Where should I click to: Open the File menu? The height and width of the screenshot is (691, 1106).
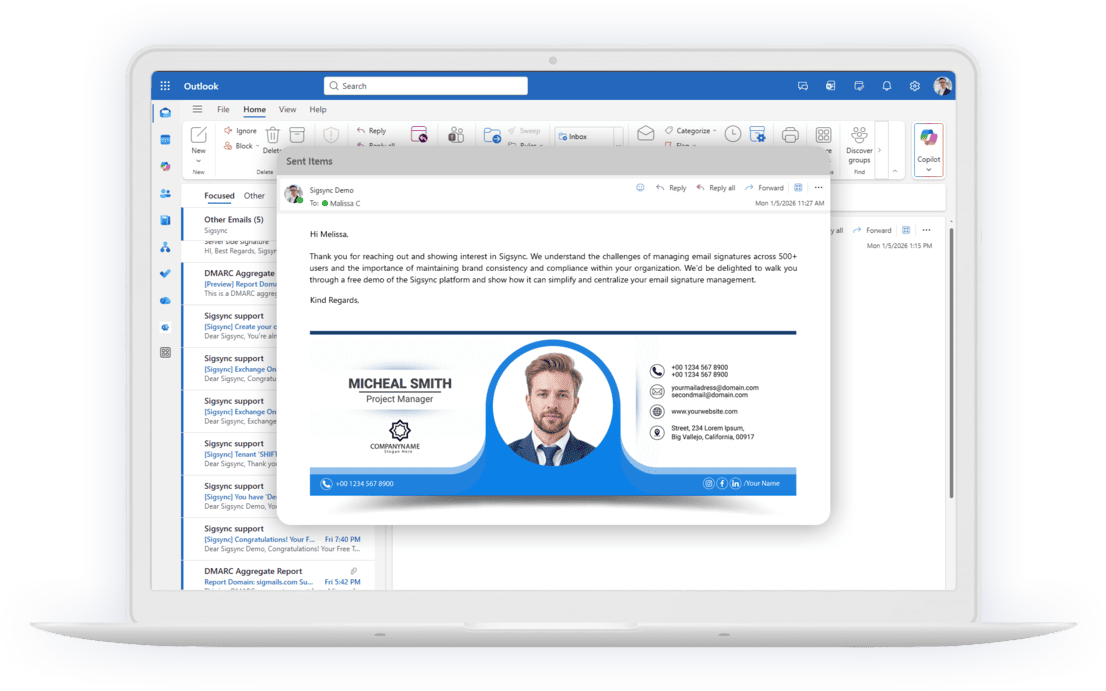point(223,109)
